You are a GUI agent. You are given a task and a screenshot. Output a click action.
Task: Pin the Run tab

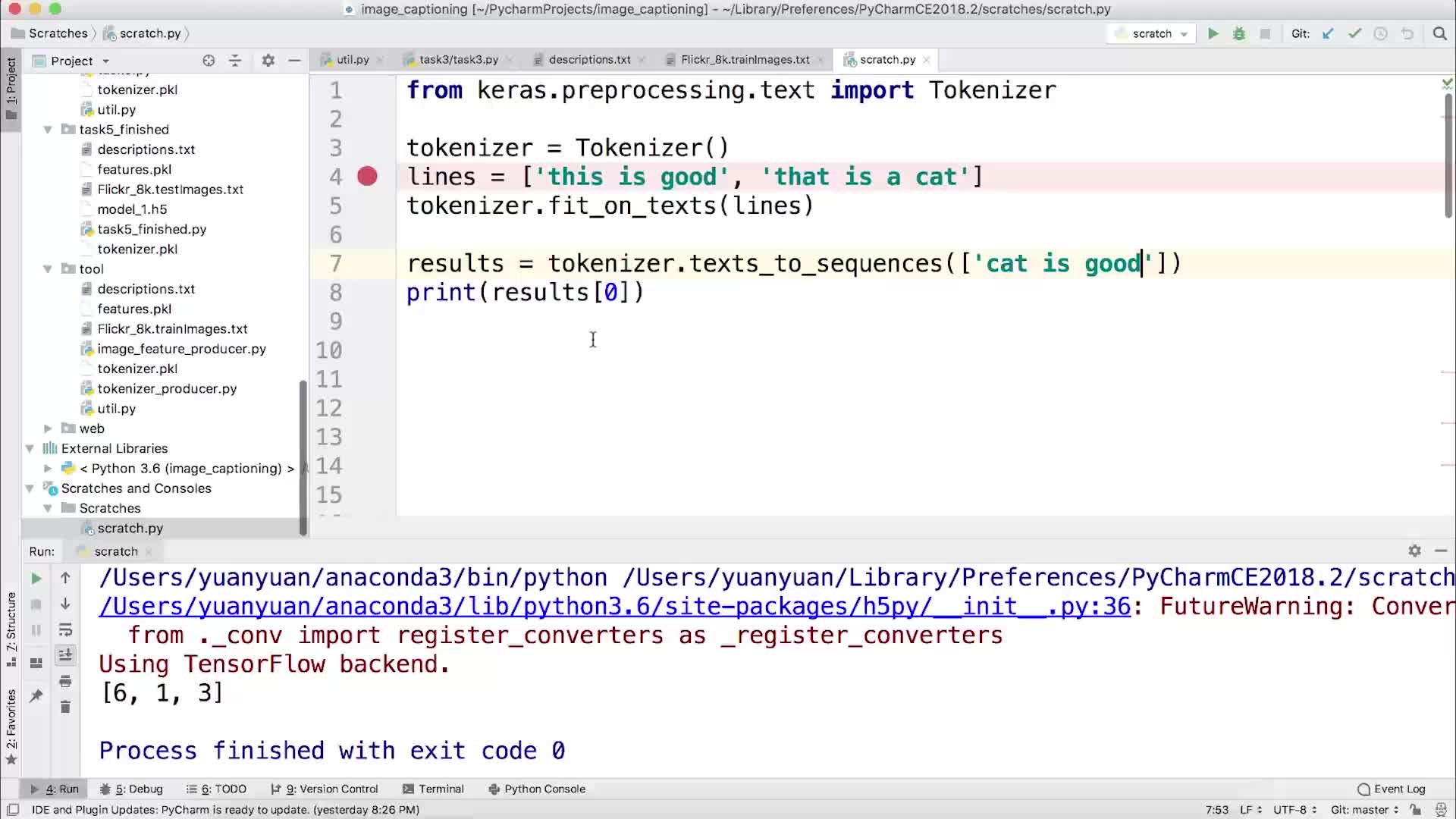36,695
